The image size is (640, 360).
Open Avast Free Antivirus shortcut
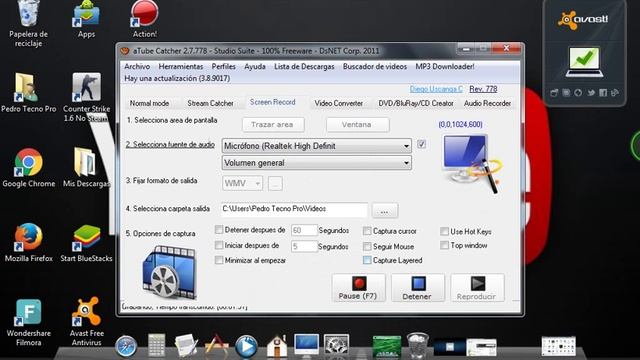tap(86, 322)
